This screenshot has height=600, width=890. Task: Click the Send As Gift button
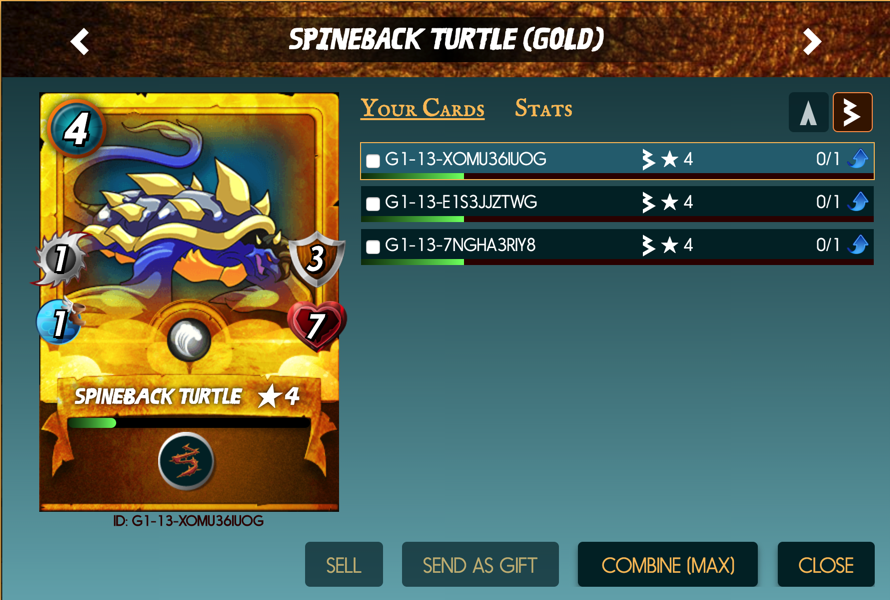tap(480, 565)
